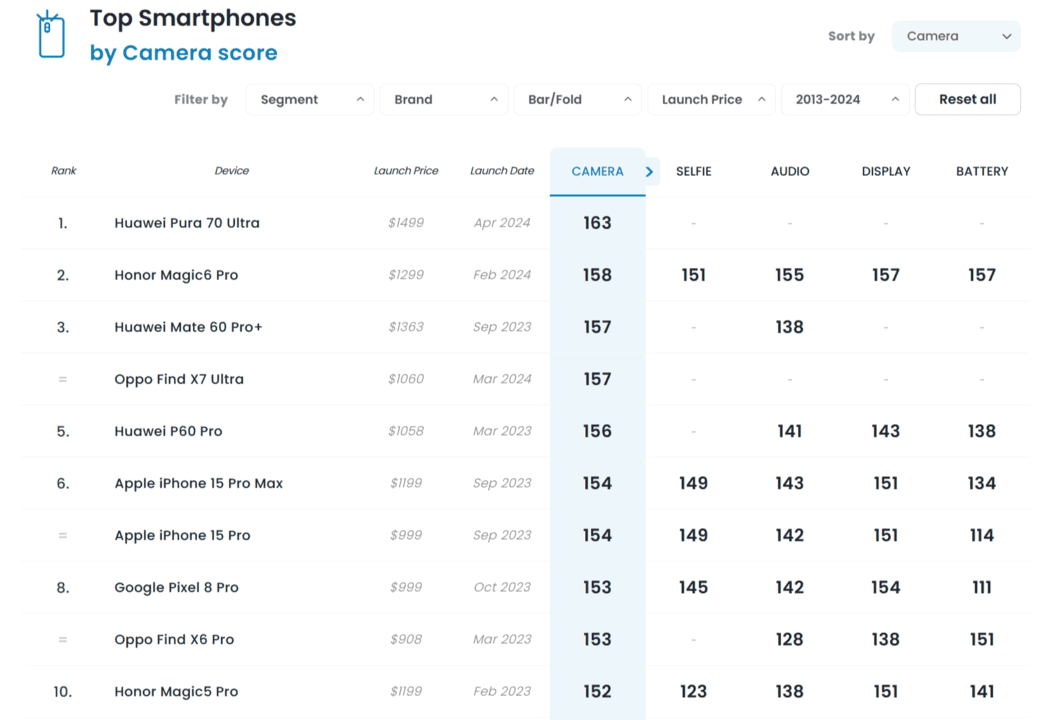
Task: Click audio score 128 for Oppo Find X6 Pro
Action: pyautogui.click(x=790, y=639)
